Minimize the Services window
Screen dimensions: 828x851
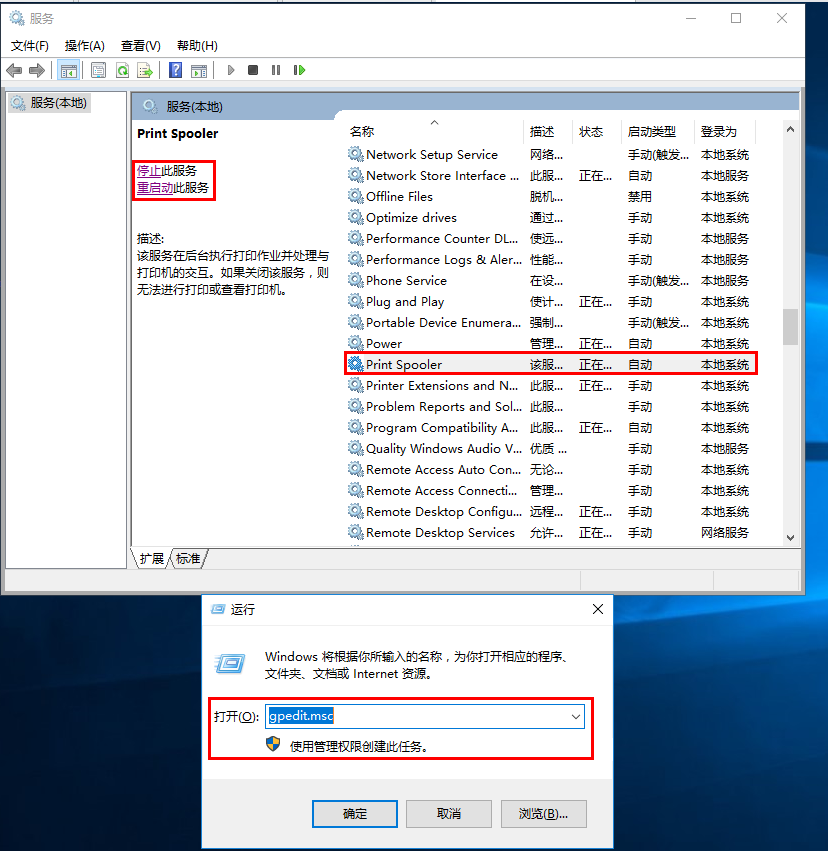pos(691,18)
